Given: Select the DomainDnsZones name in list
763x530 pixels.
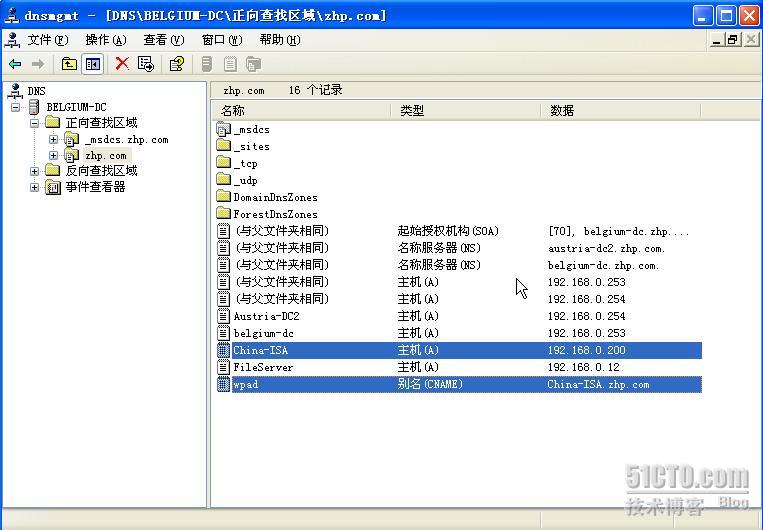Looking at the screenshot, I should [275, 197].
